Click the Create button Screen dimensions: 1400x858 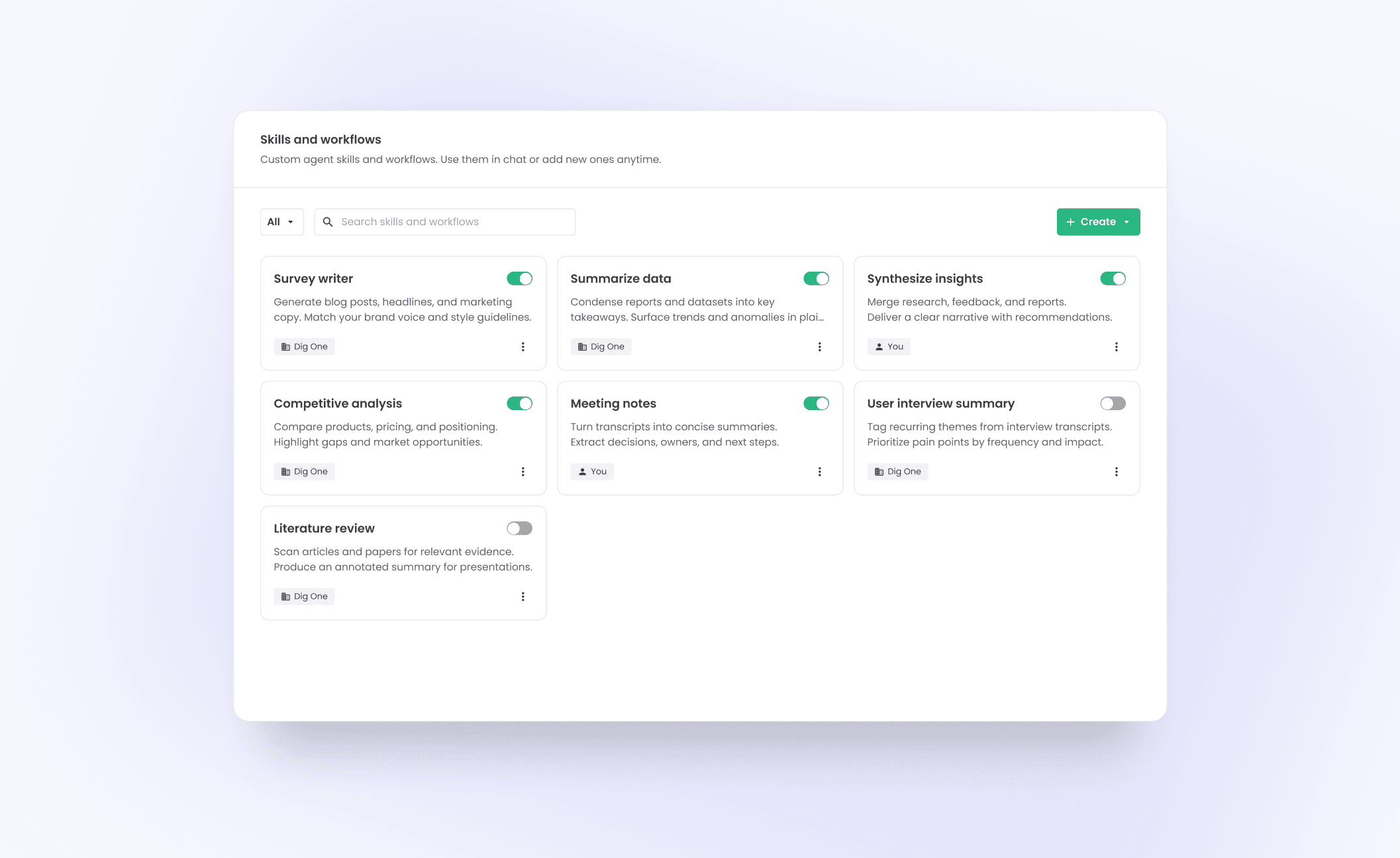coord(1098,222)
